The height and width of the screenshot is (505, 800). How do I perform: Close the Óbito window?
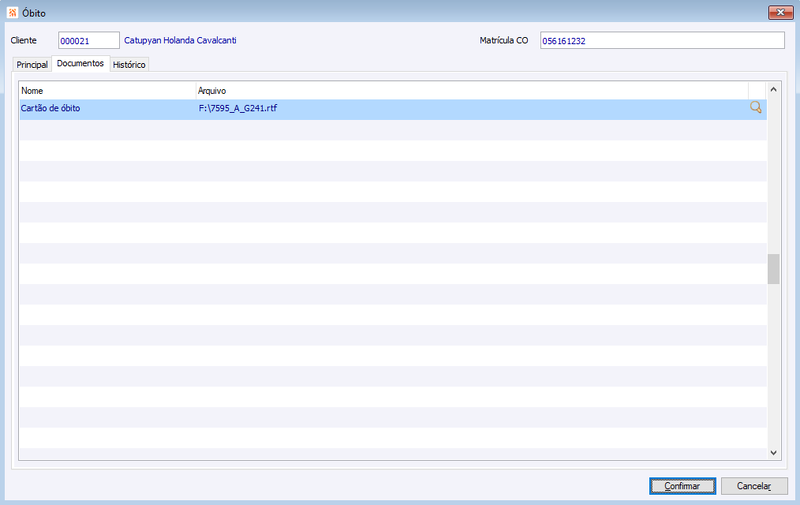pos(781,12)
